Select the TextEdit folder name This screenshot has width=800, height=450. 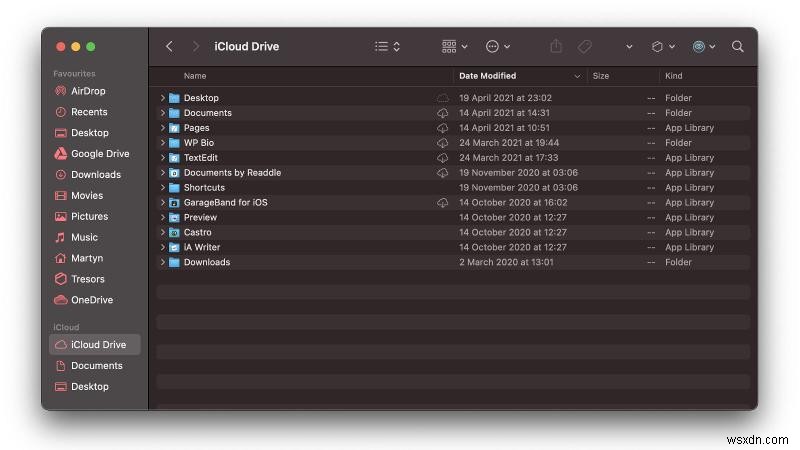[x=201, y=158]
